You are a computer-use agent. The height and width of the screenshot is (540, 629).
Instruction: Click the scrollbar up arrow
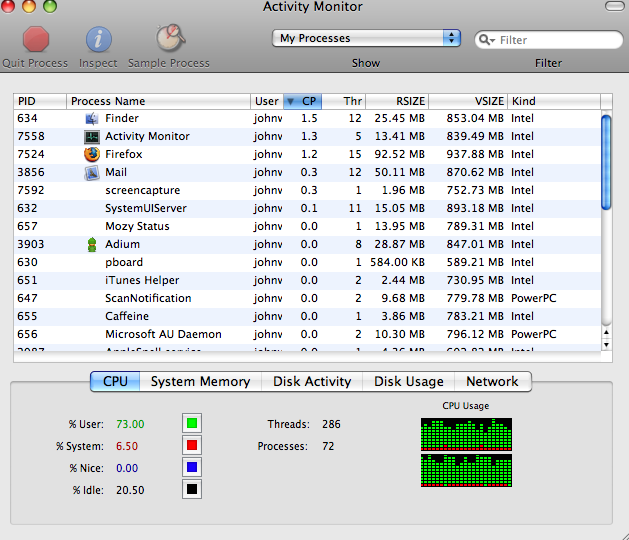606,332
